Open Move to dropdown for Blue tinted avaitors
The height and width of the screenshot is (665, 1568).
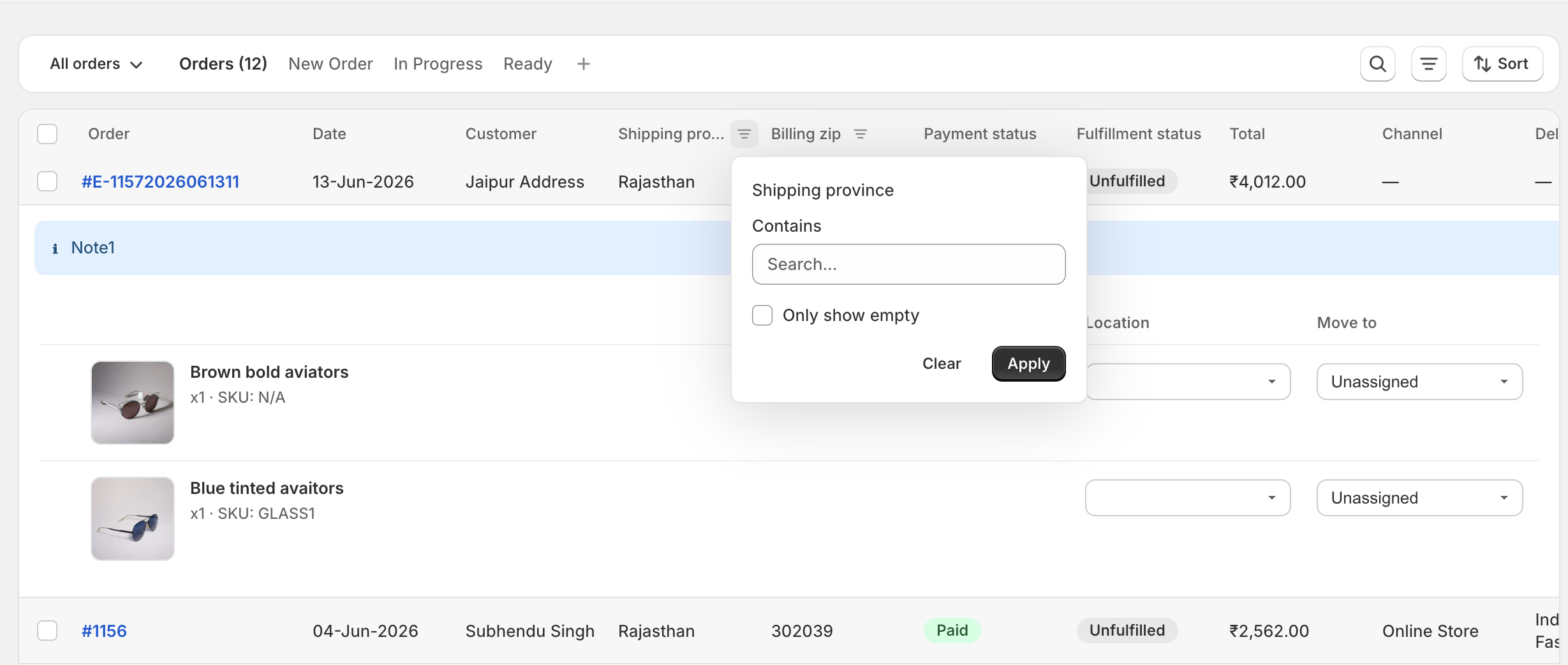click(1419, 498)
